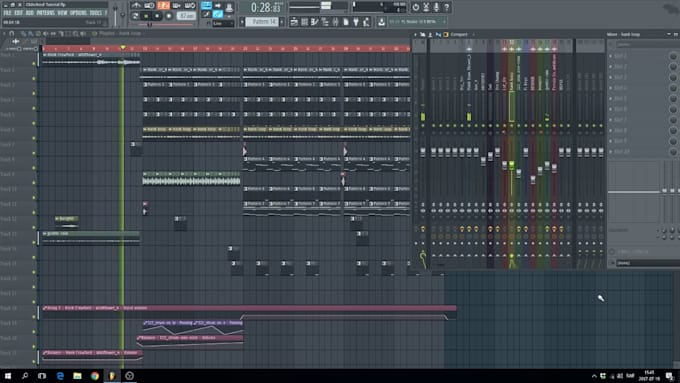Open the VIEW menu
Viewport: 680px width, 383px height.
coord(62,13)
